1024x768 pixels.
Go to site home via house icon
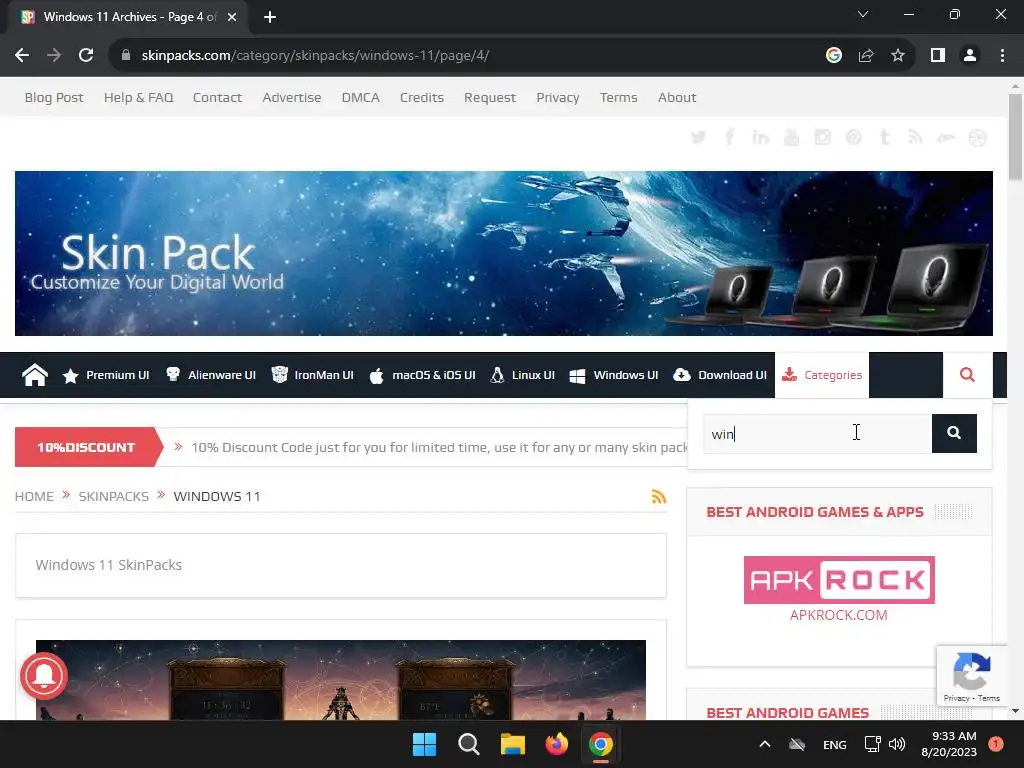[x=35, y=375]
